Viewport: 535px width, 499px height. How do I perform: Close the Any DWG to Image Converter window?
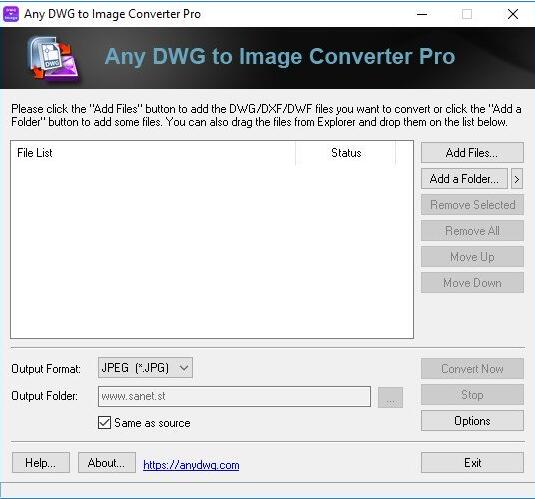point(512,14)
